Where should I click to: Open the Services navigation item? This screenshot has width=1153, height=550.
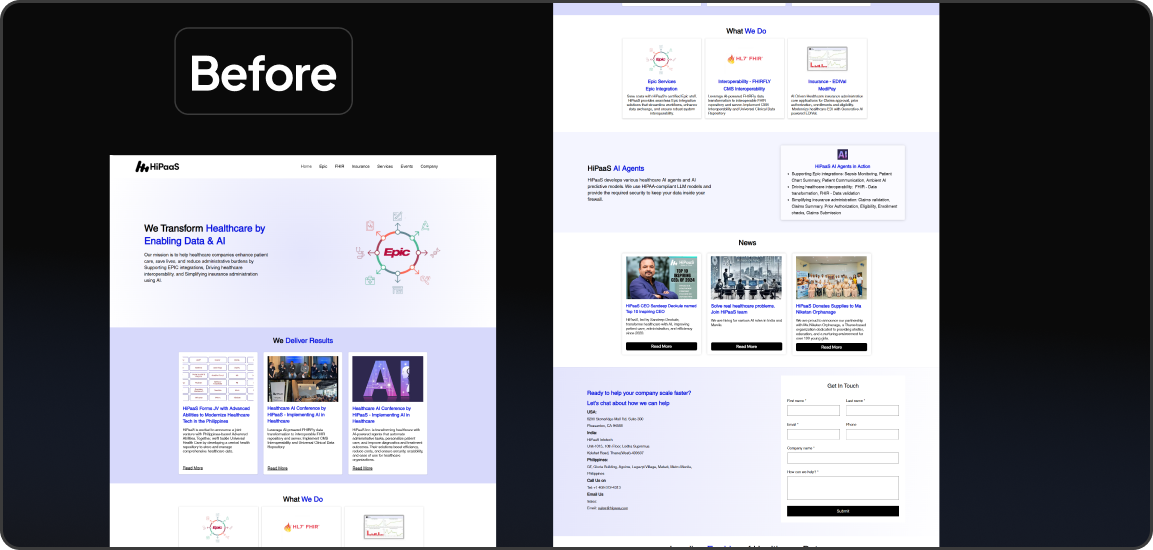pyautogui.click(x=385, y=167)
